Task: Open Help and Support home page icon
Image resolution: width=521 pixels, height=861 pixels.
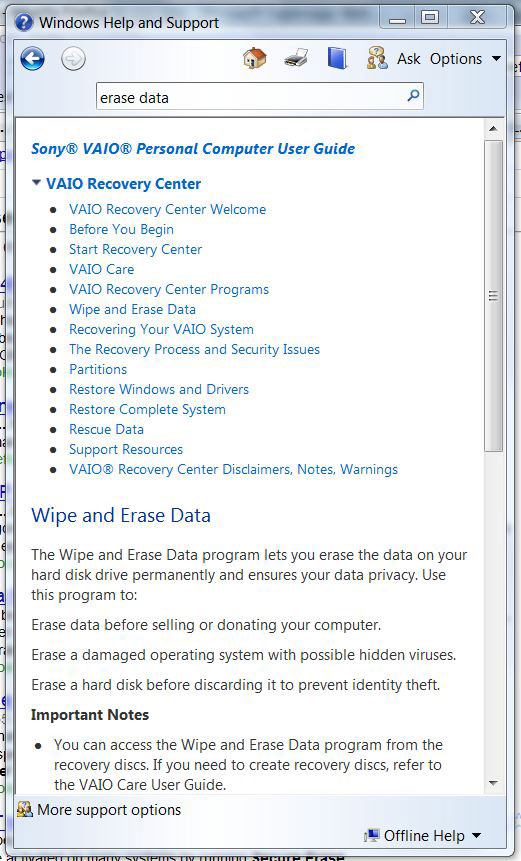Action: (255, 58)
